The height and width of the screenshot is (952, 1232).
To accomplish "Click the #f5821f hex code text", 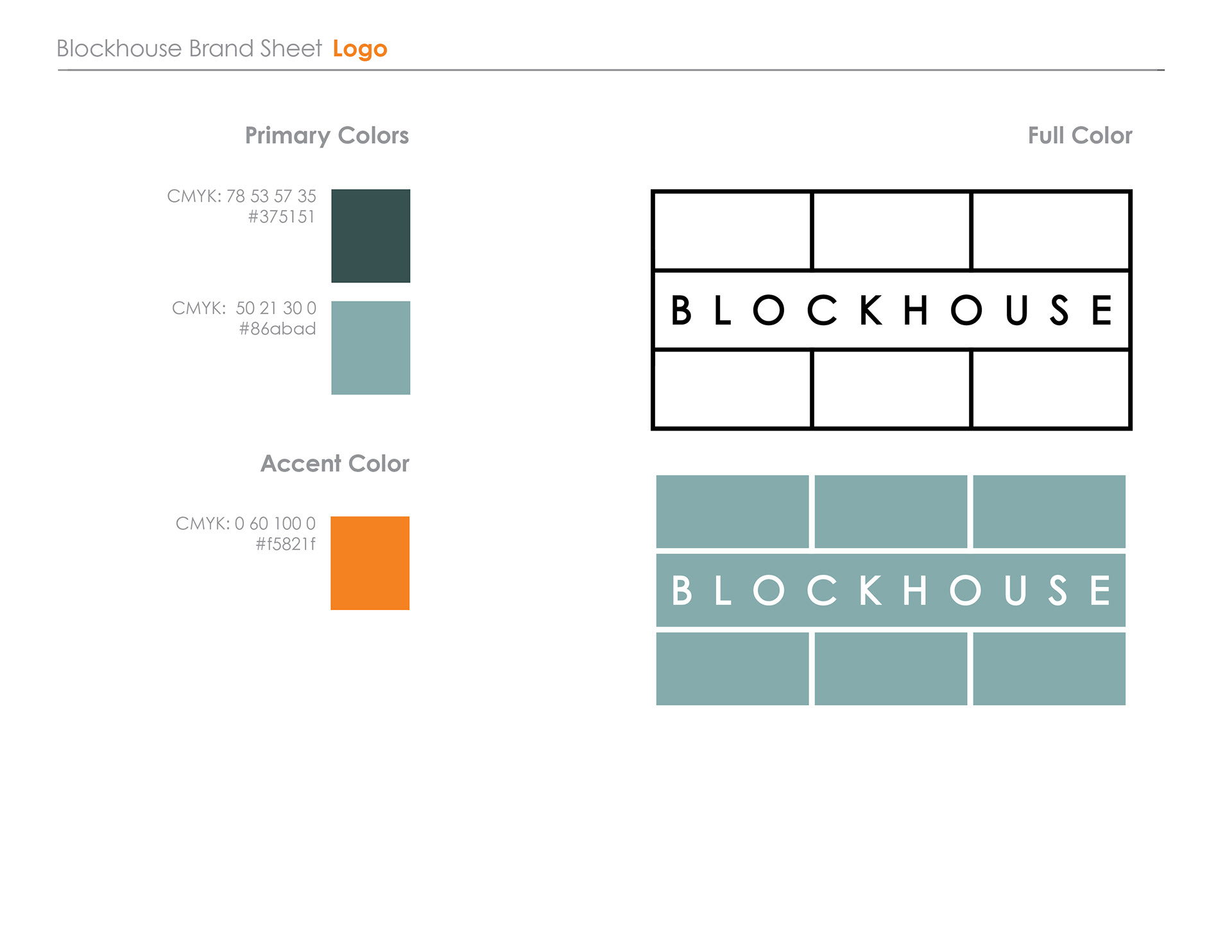I will point(286,545).
